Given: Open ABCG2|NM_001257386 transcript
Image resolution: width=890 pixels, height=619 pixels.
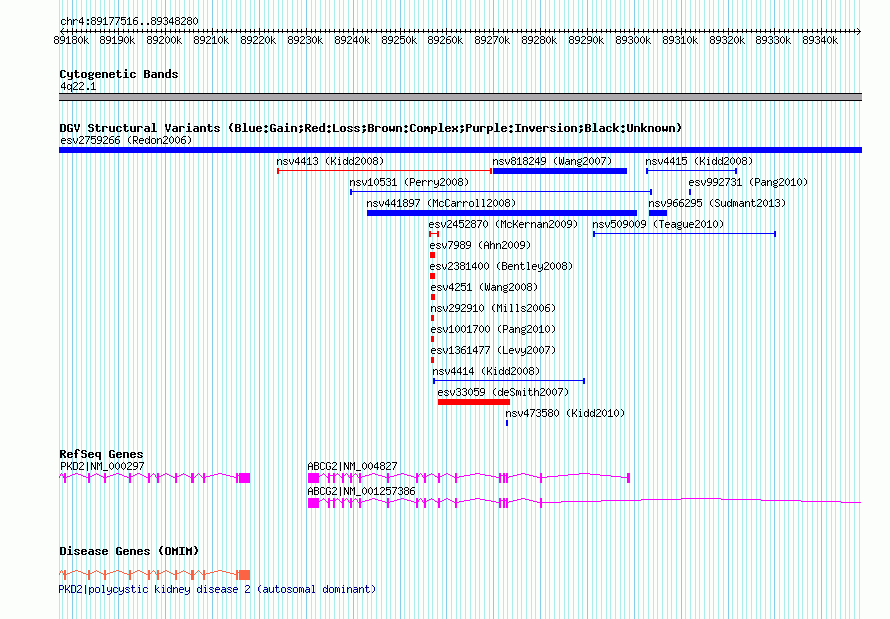Looking at the screenshot, I should [x=361, y=491].
